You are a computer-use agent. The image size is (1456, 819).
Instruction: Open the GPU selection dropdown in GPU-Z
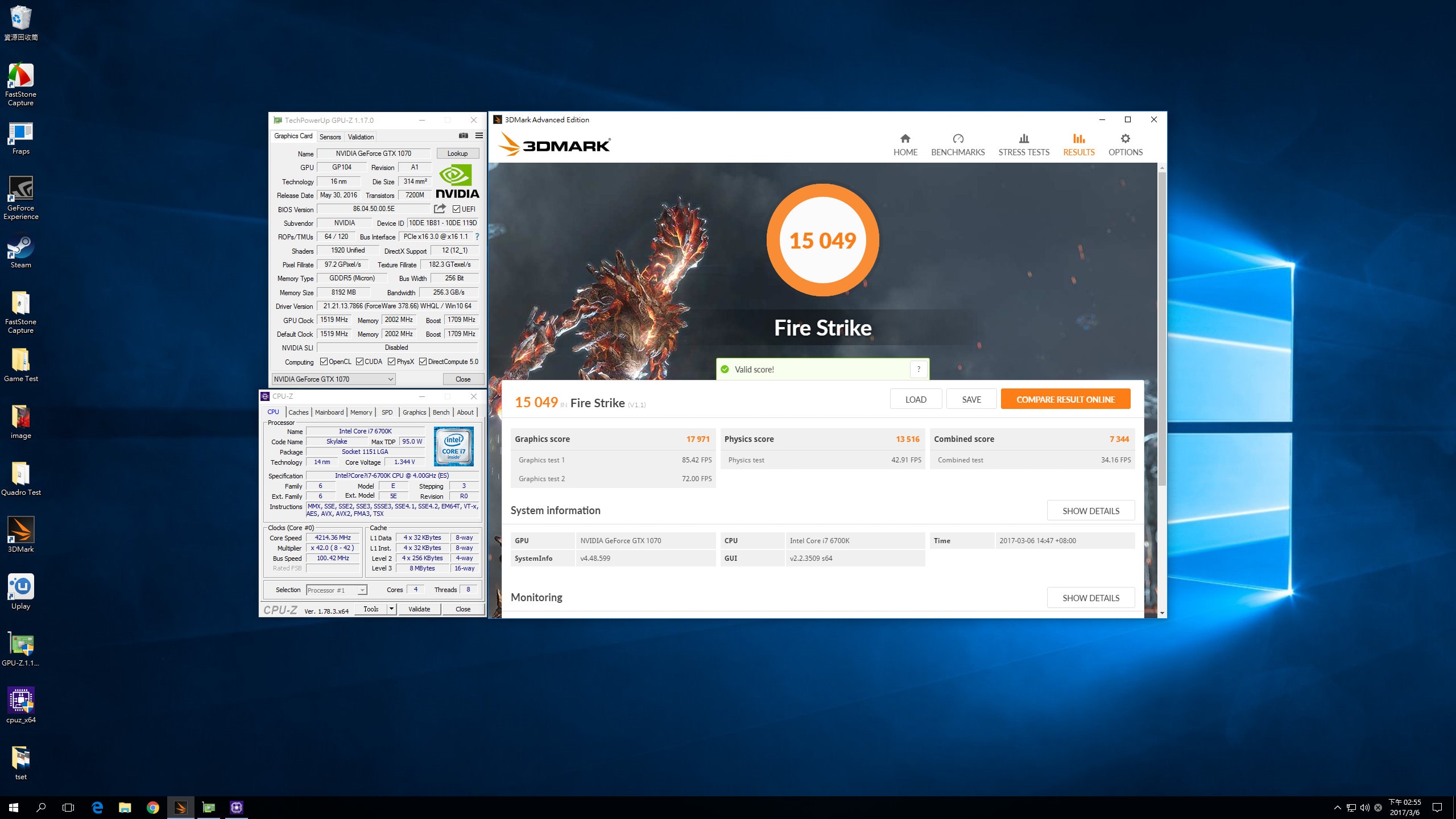pyautogui.click(x=334, y=379)
